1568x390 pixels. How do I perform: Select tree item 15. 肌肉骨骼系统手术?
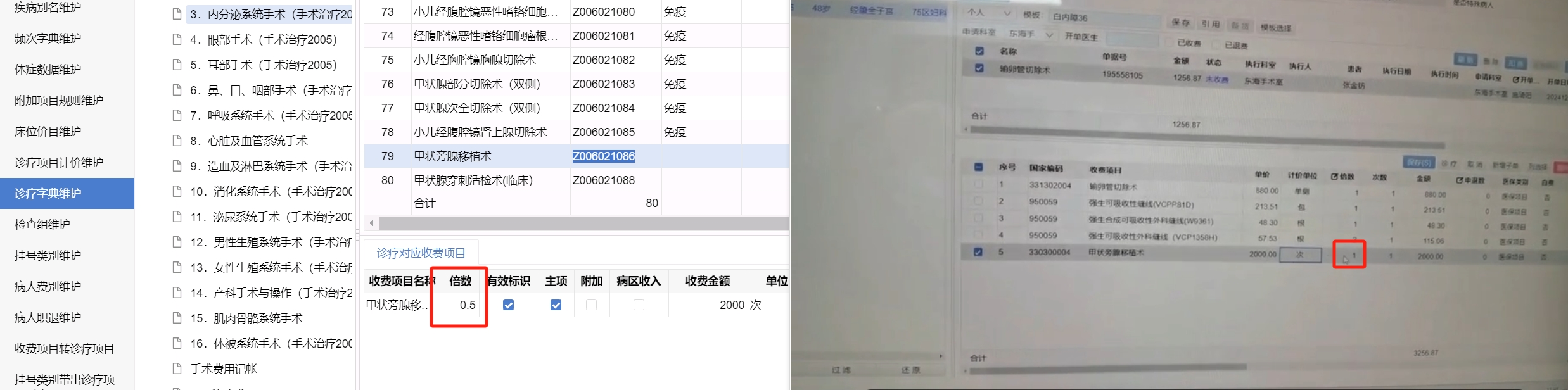246,318
